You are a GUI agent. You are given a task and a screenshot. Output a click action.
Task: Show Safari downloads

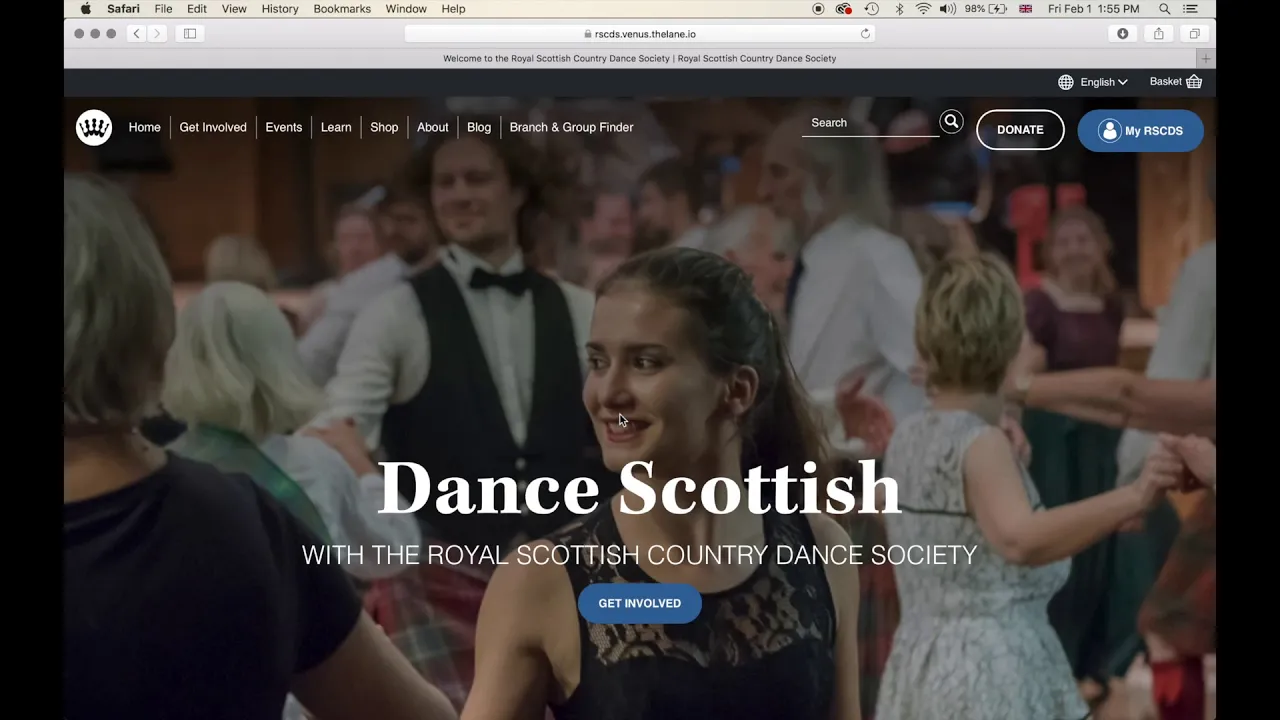coord(1123,33)
